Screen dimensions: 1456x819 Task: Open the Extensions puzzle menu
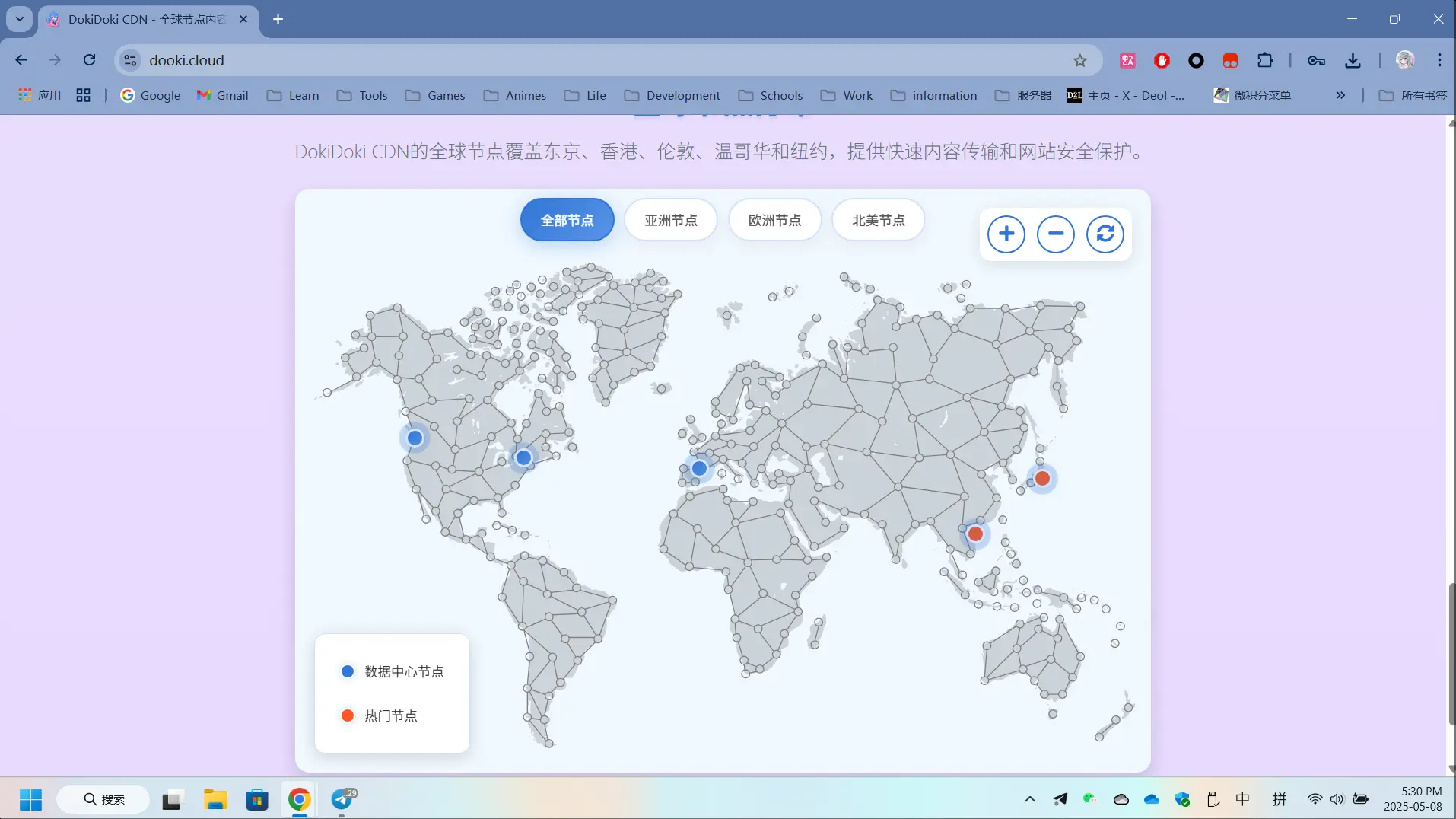[1265, 60]
